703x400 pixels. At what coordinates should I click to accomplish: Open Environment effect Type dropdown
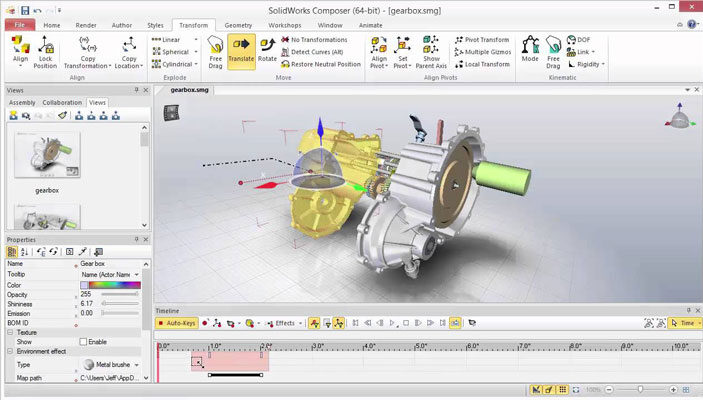136,365
